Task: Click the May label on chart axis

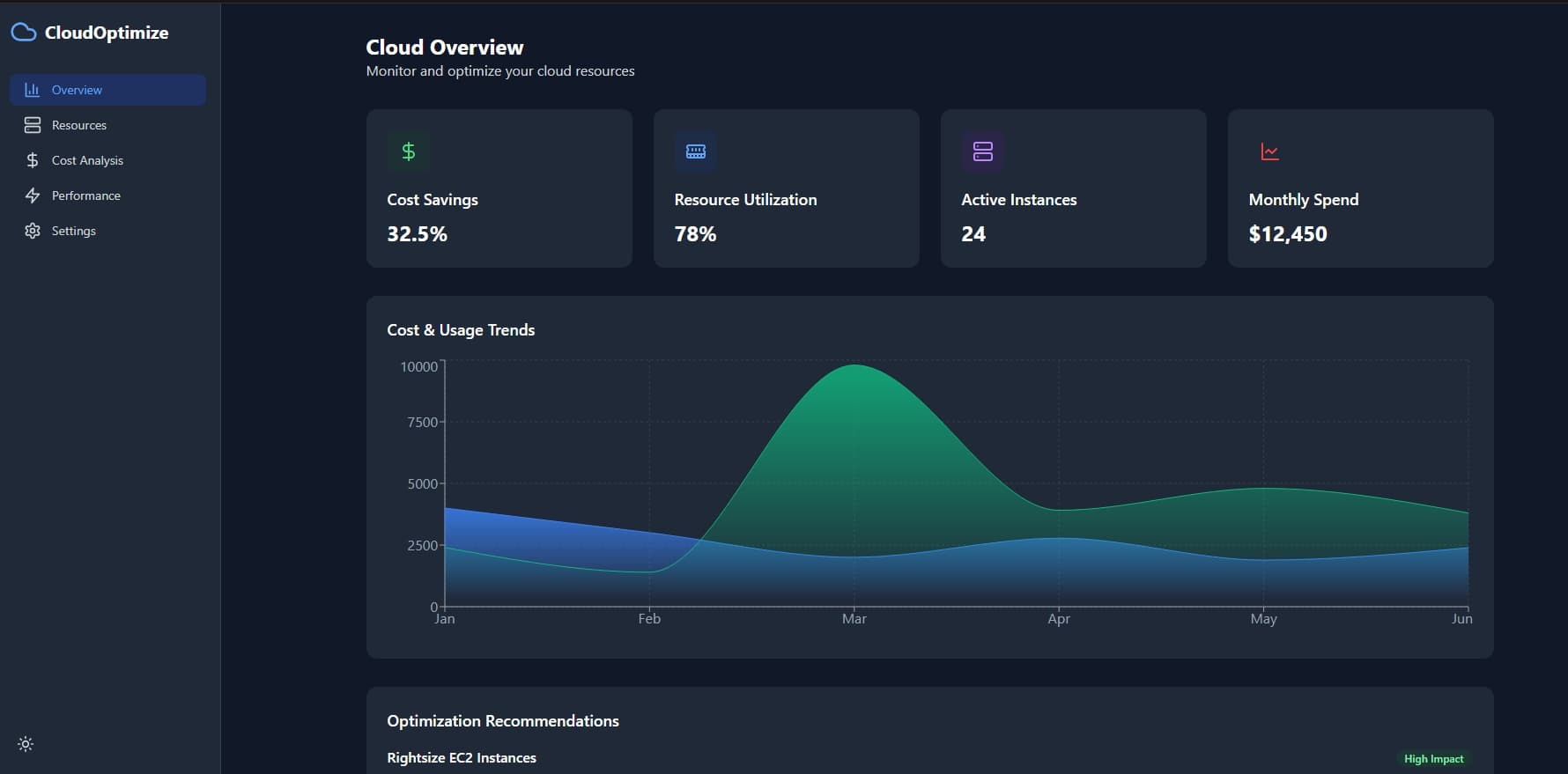Action: (1263, 619)
